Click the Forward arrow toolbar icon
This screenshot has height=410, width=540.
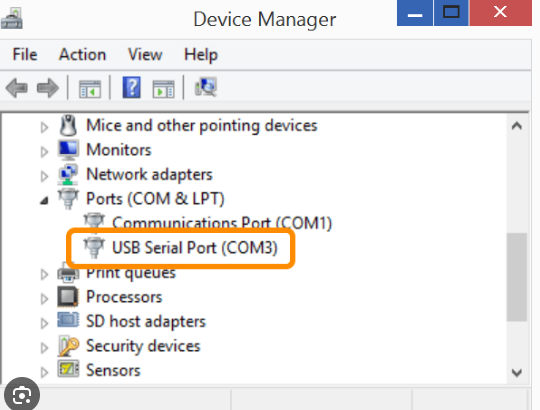tap(48, 88)
